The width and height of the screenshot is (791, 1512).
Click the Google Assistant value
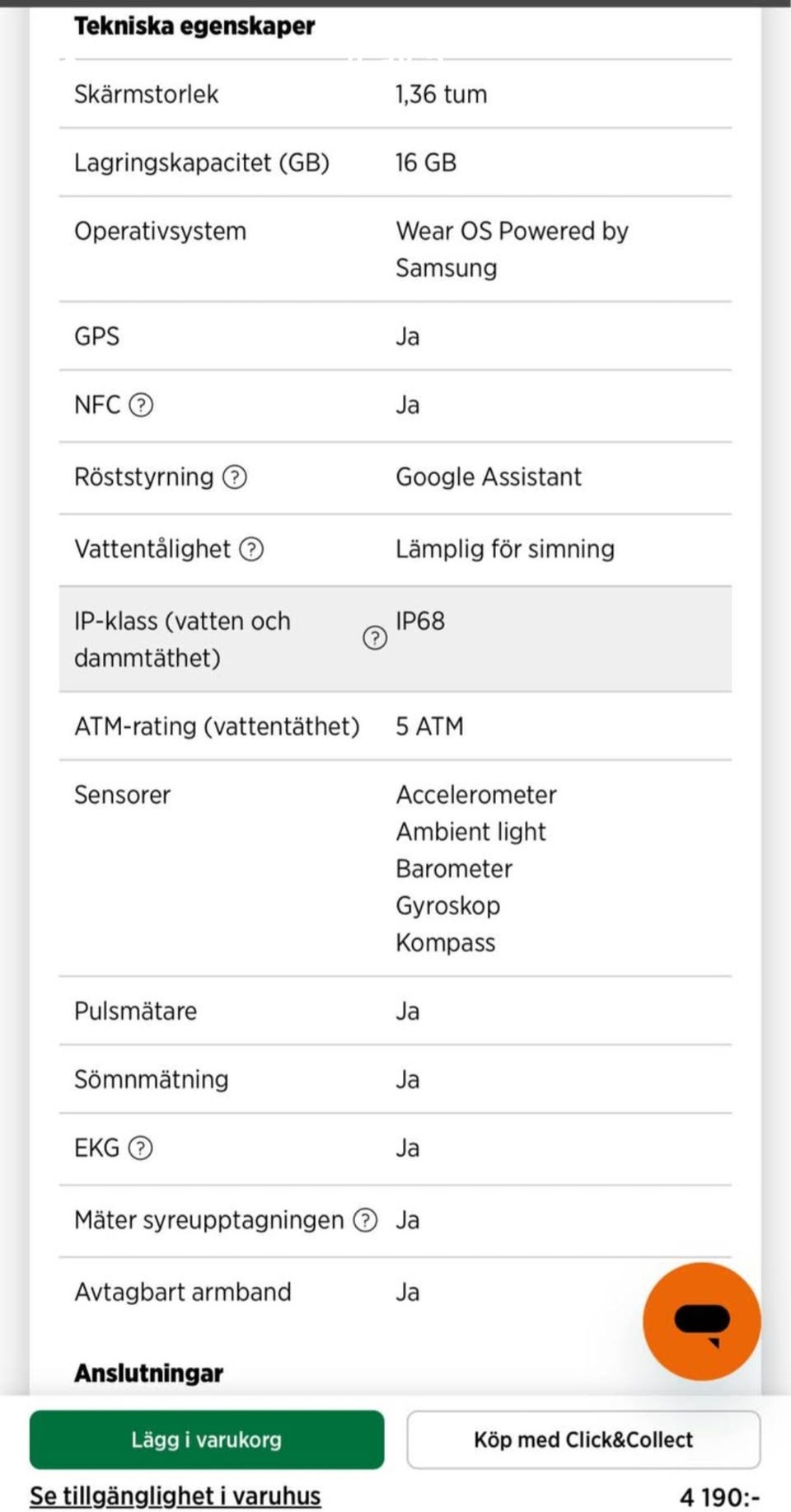pyautogui.click(x=489, y=477)
